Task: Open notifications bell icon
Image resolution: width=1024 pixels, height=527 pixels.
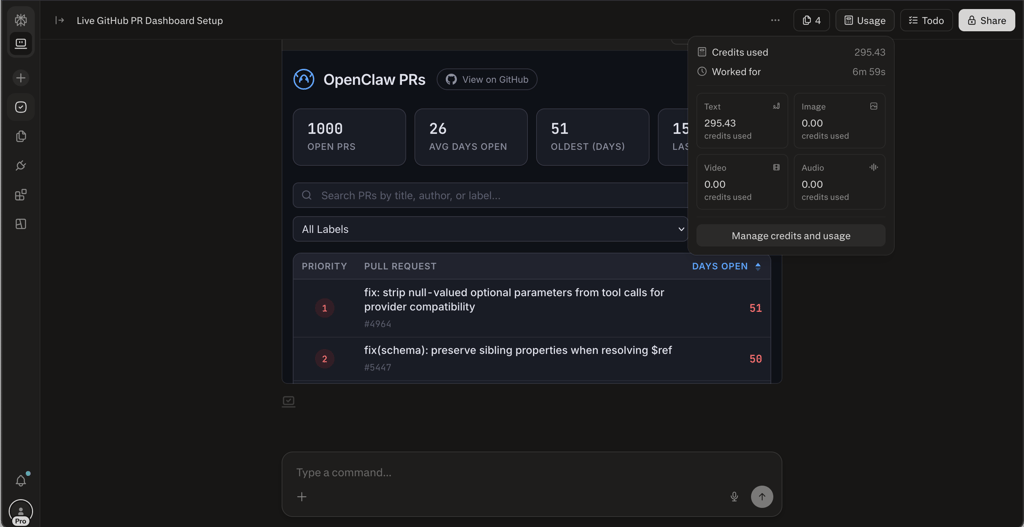Action: tap(21, 481)
